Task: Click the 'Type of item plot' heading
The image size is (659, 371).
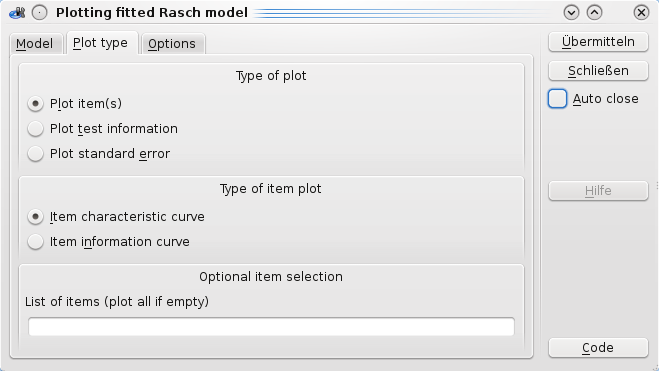Action: click(271, 189)
